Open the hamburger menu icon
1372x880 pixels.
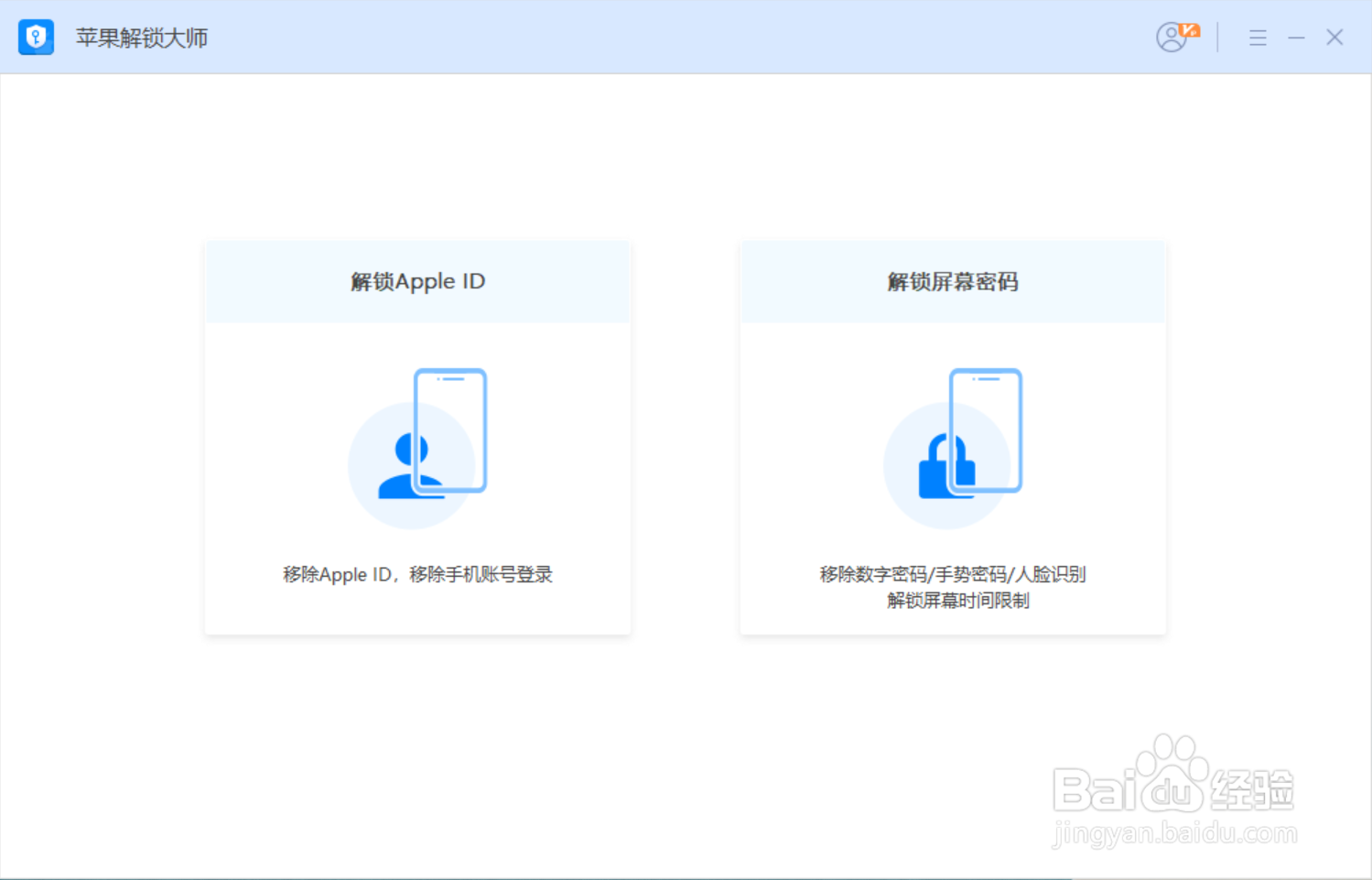pyautogui.click(x=1258, y=38)
